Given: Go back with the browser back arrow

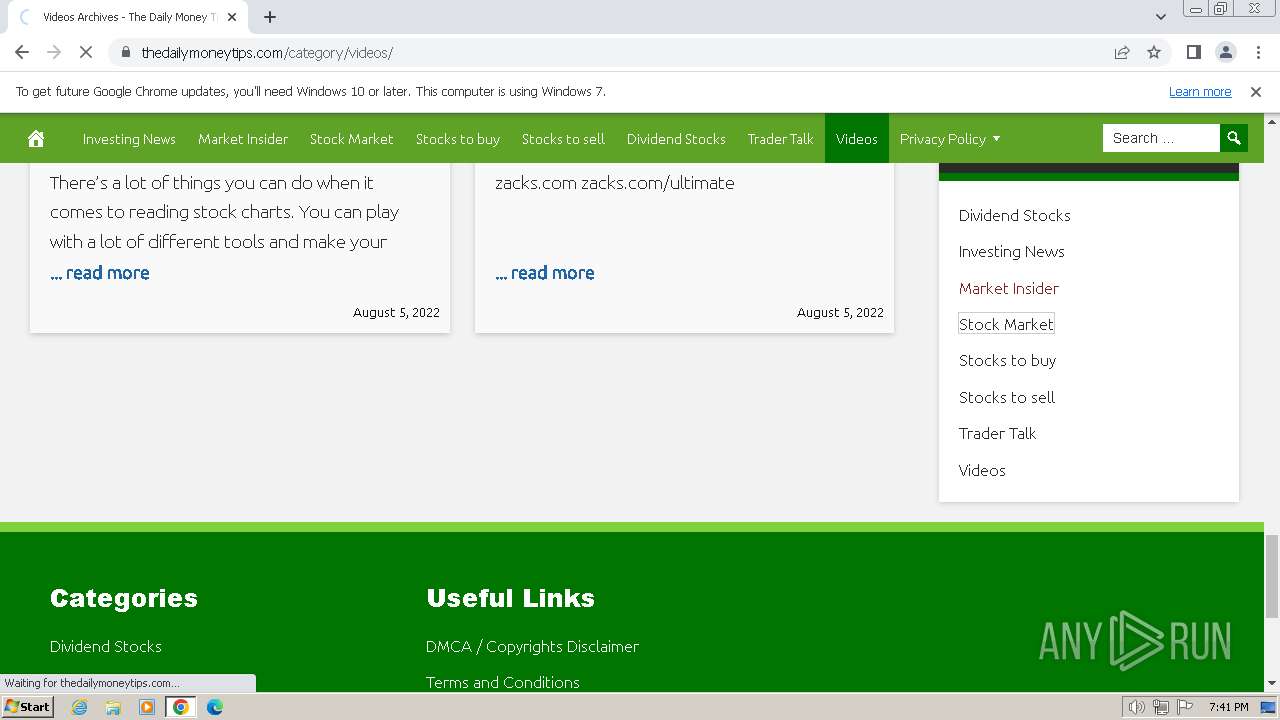Looking at the screenshot, I should pos(22,52).
